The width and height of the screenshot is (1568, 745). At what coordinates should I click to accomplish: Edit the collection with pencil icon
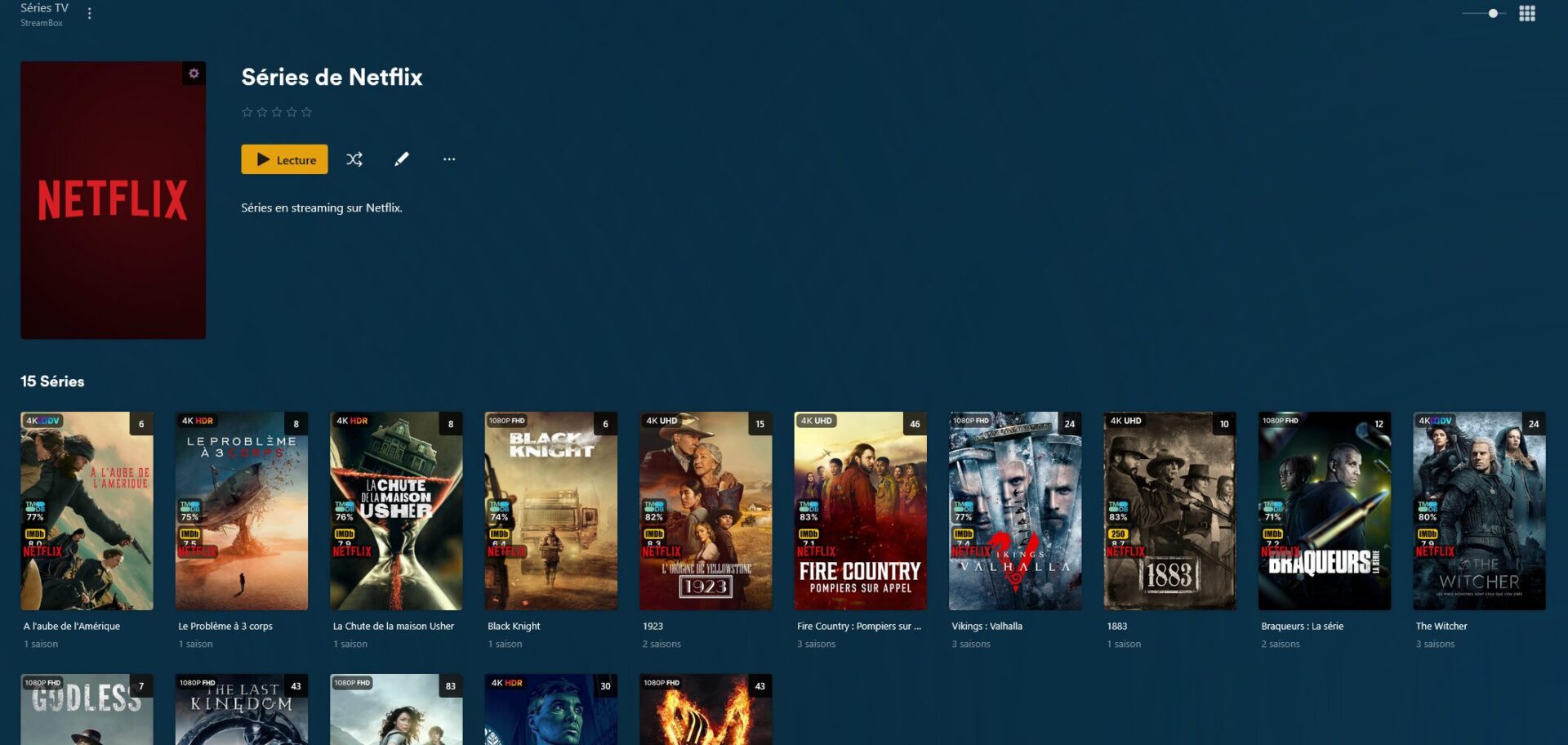[402, 159]
